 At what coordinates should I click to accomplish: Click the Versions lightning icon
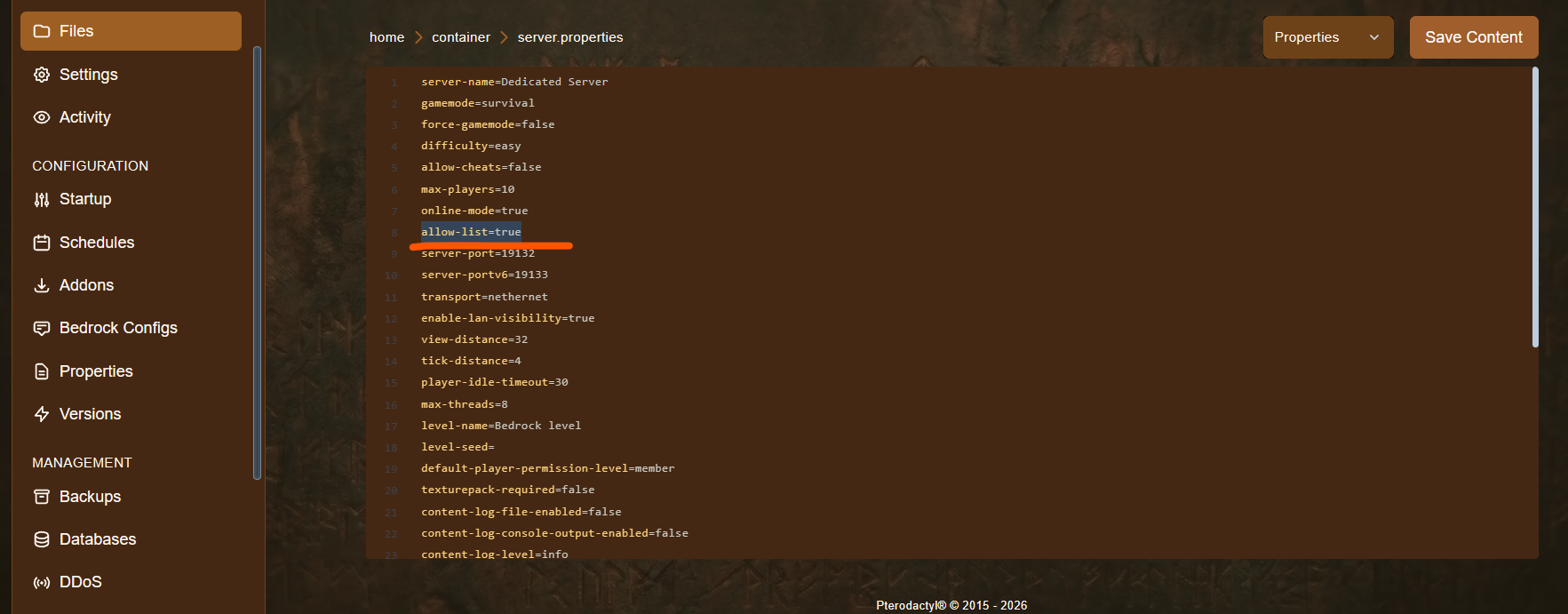tap(42, 414)
